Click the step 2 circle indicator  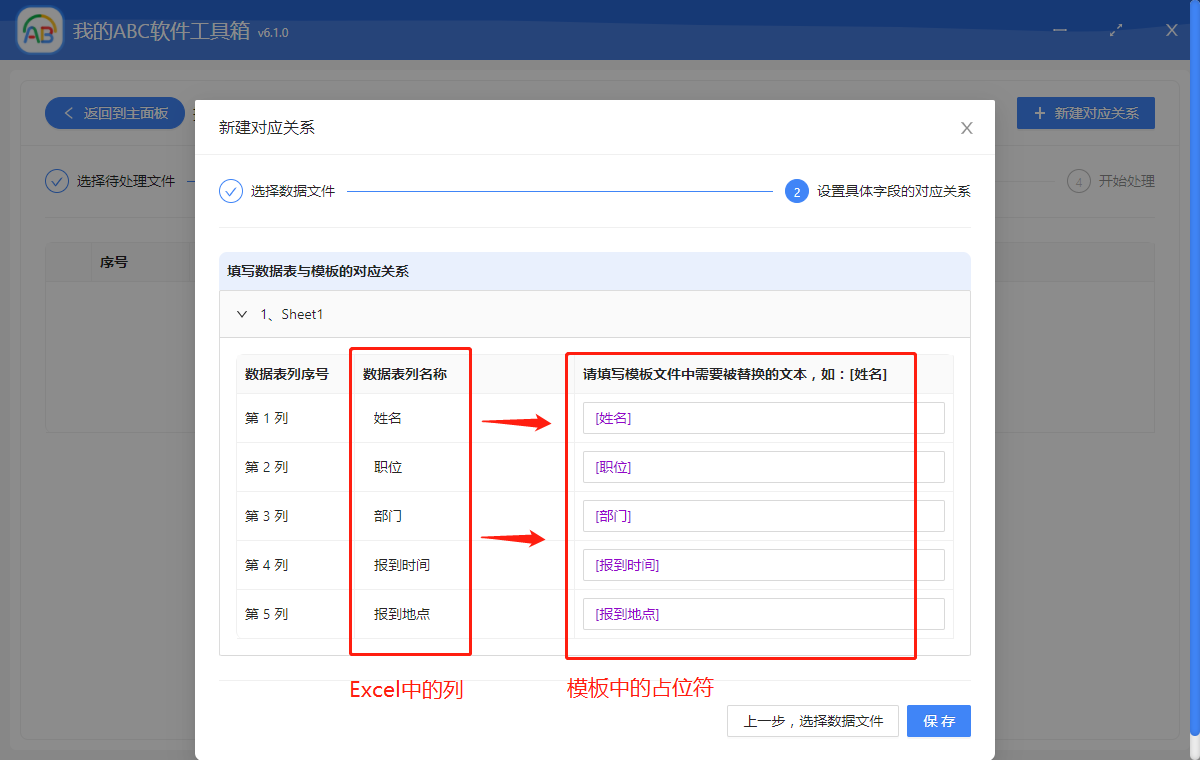pyautogui.click(x=796, y=190)
